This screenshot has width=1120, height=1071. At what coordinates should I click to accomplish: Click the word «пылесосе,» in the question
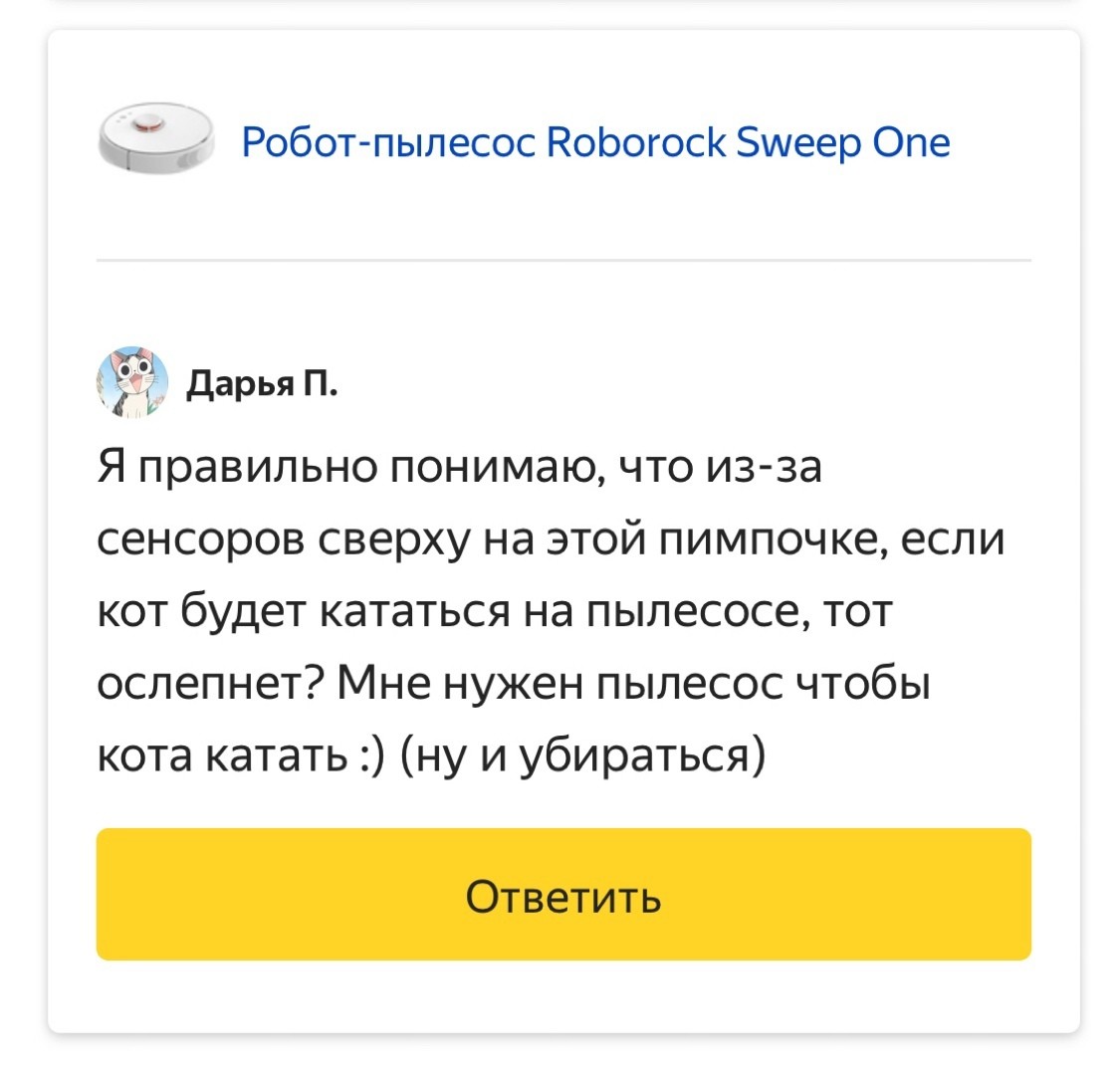[694, 611]
